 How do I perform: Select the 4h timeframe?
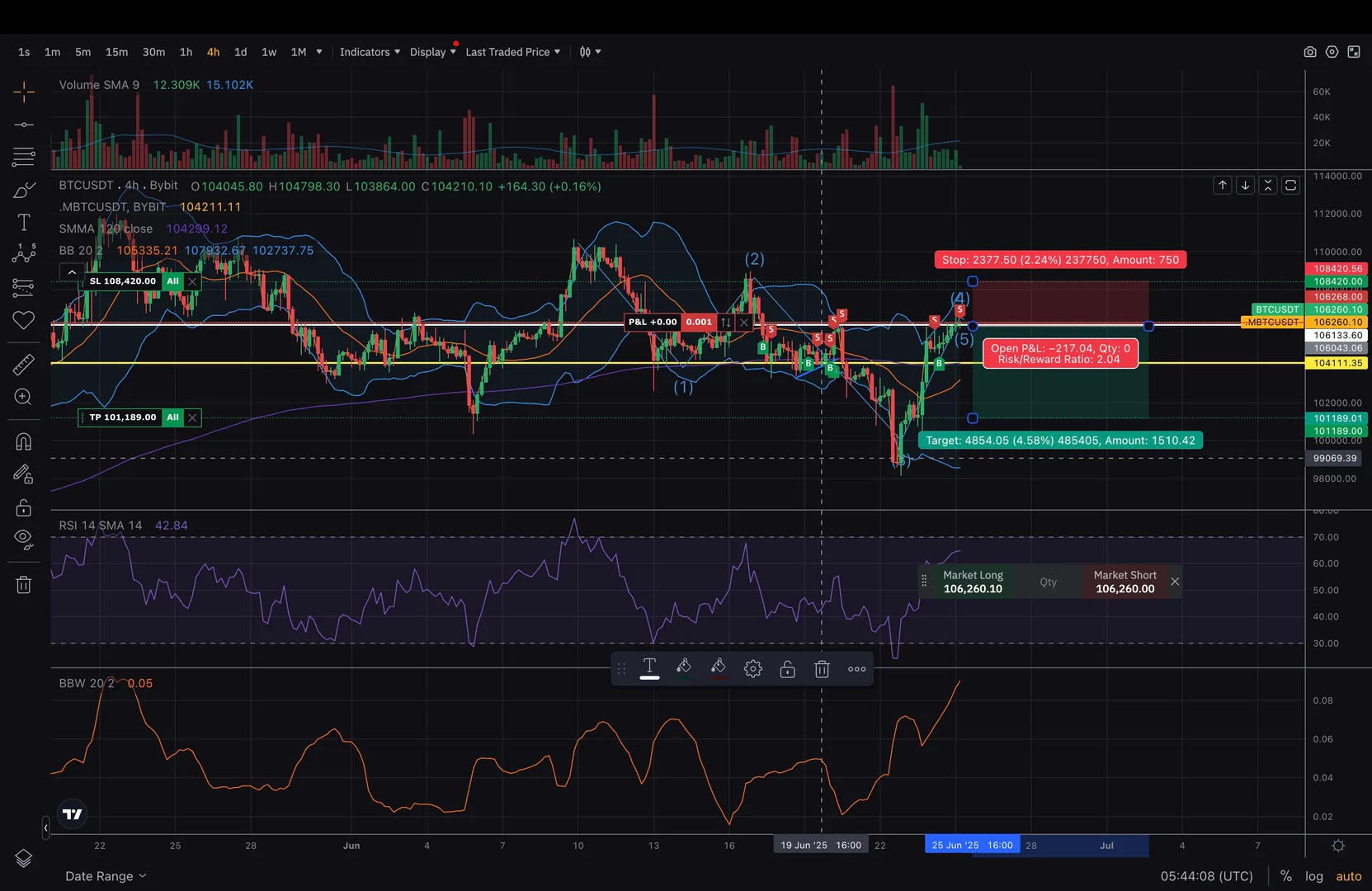click(x=214, y=52)
